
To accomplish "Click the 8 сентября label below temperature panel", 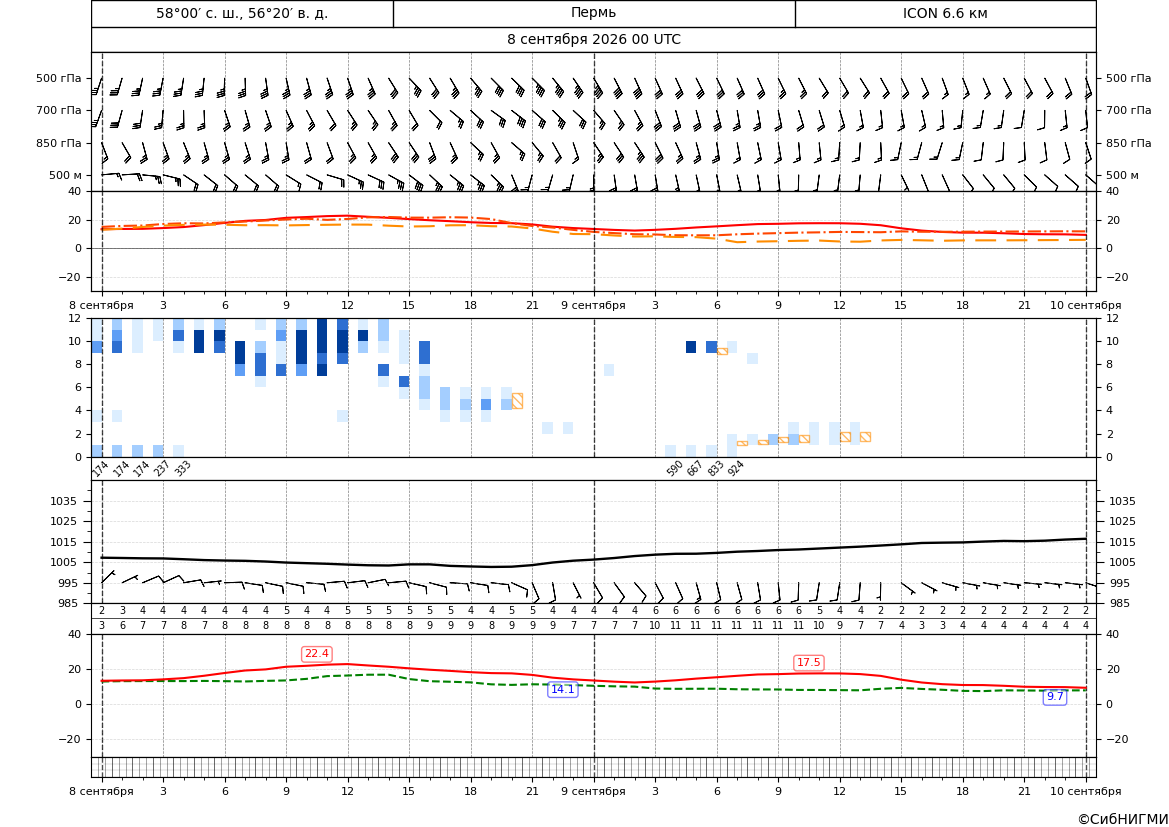I will click(x=101, y=305).
